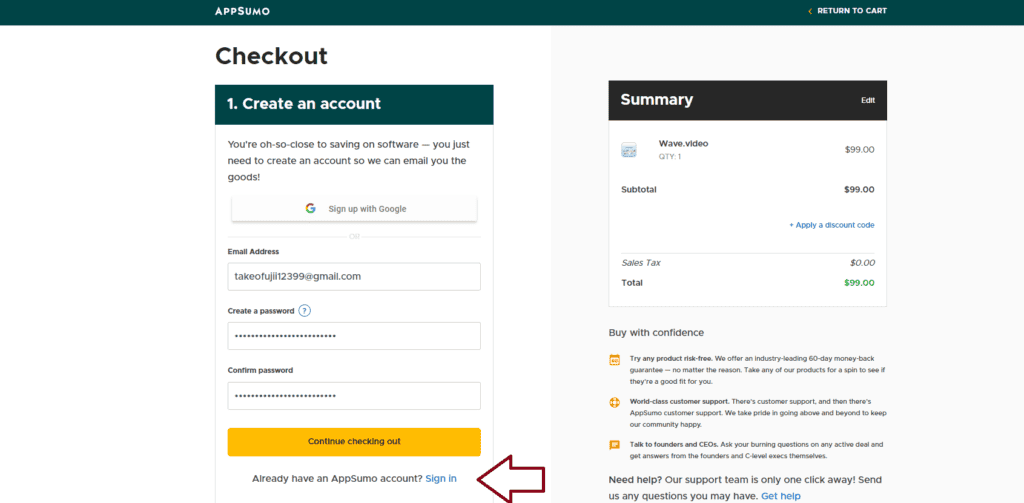This screenshot has width=1024, height=503.
Task: Click the back chevron beside Return to Cart
Action: 810,11
